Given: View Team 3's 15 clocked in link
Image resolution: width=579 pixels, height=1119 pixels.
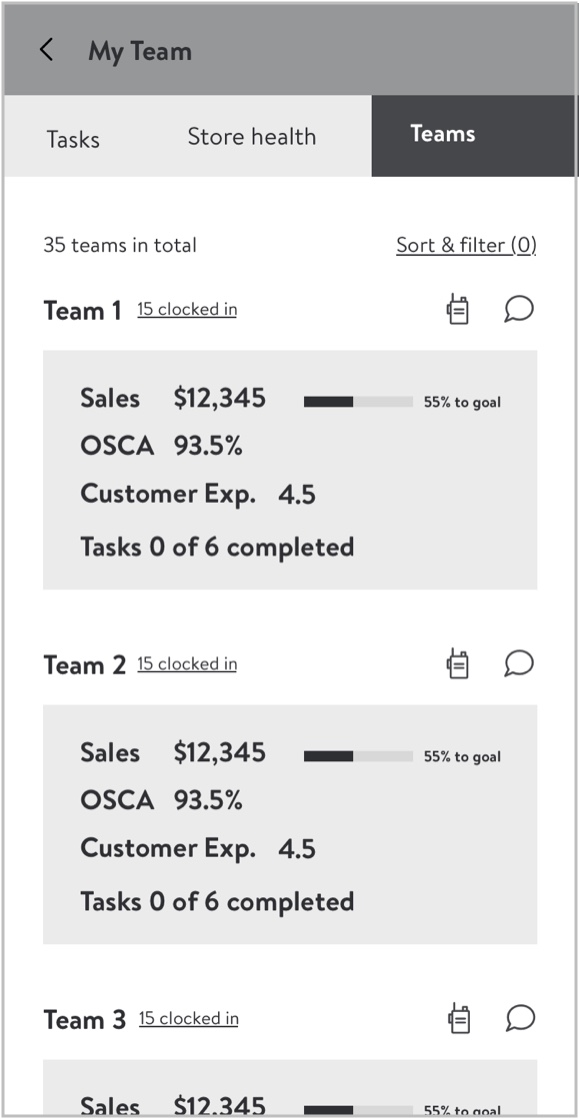Looking at the screenshot, I should tap(188, 1018).
